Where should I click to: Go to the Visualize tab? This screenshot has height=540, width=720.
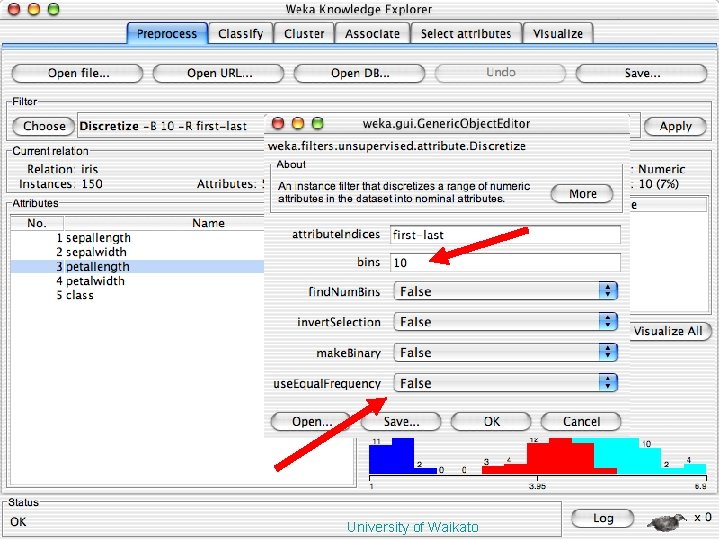(558, 34)
